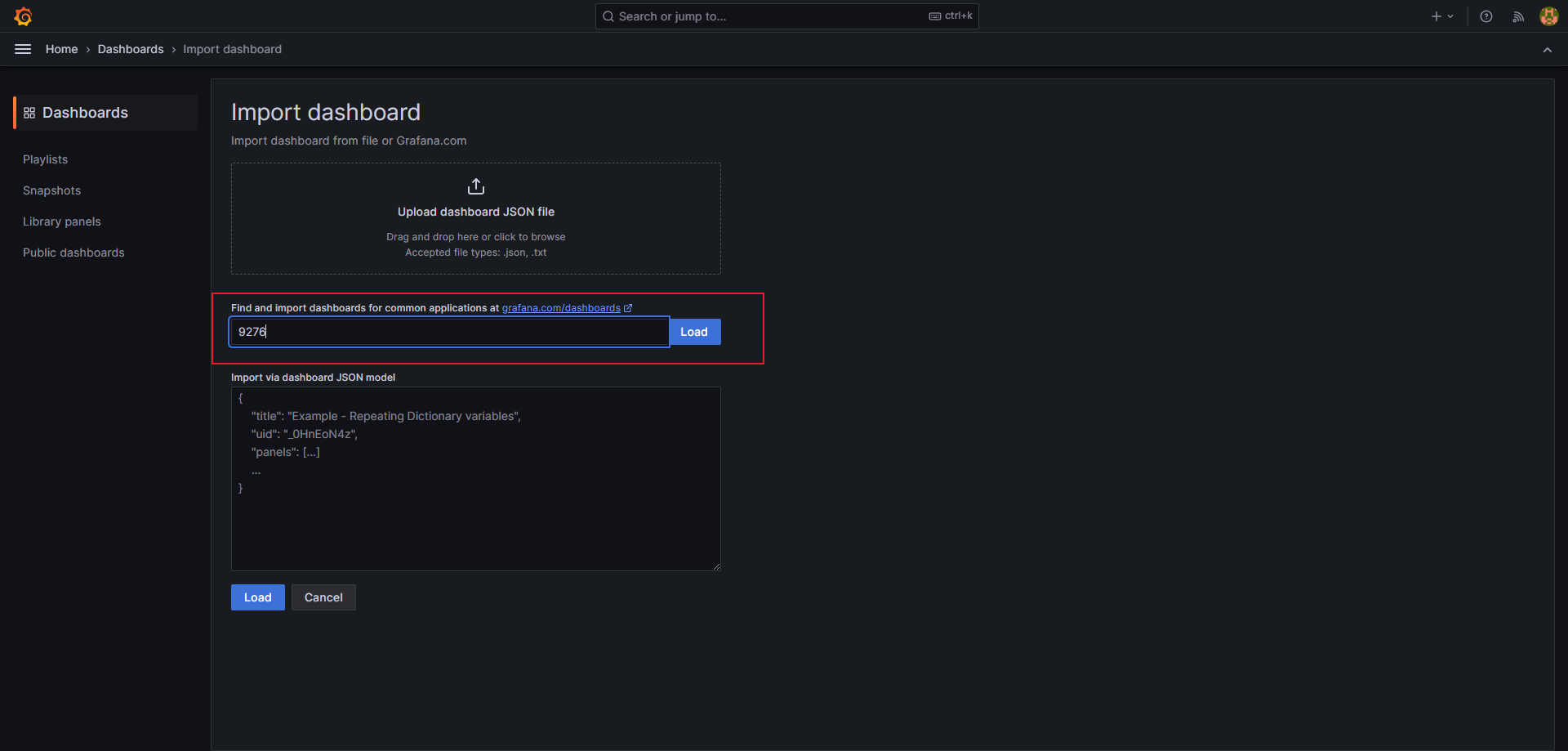Screen dimensions: 1568x751
Task: Click the Dashboards grid icon in sidebar
Action: click(29, 113)
